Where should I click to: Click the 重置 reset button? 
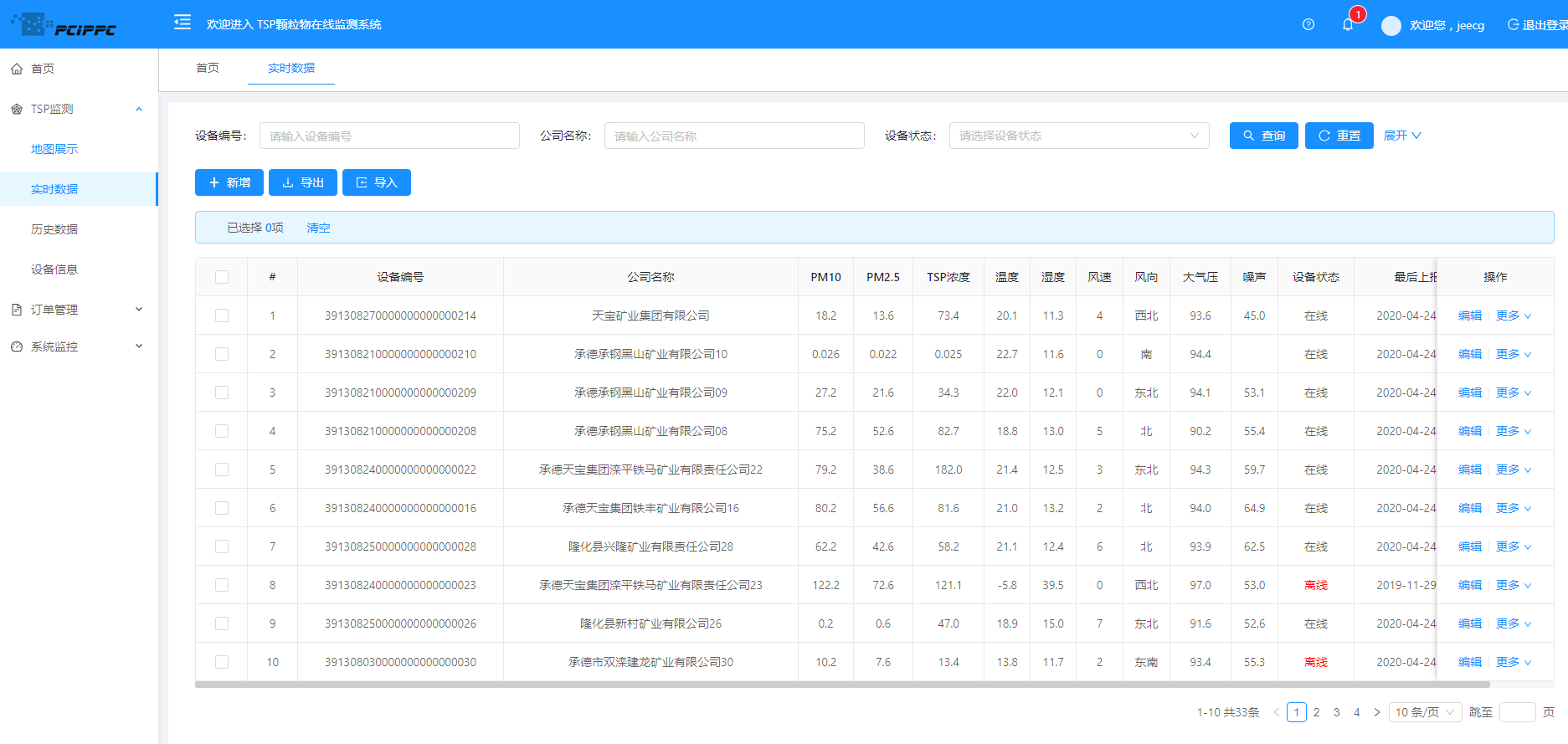point(1339,136)
